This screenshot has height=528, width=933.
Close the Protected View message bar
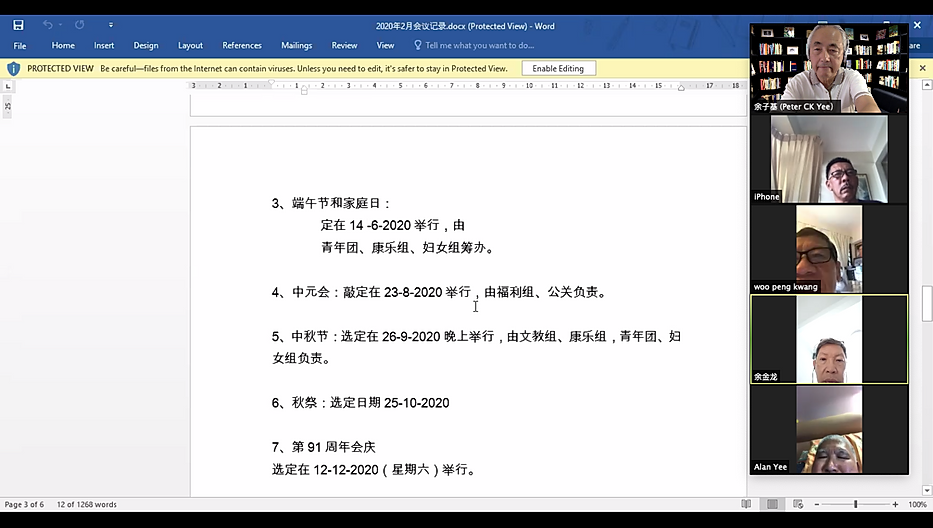pos(922,68)
